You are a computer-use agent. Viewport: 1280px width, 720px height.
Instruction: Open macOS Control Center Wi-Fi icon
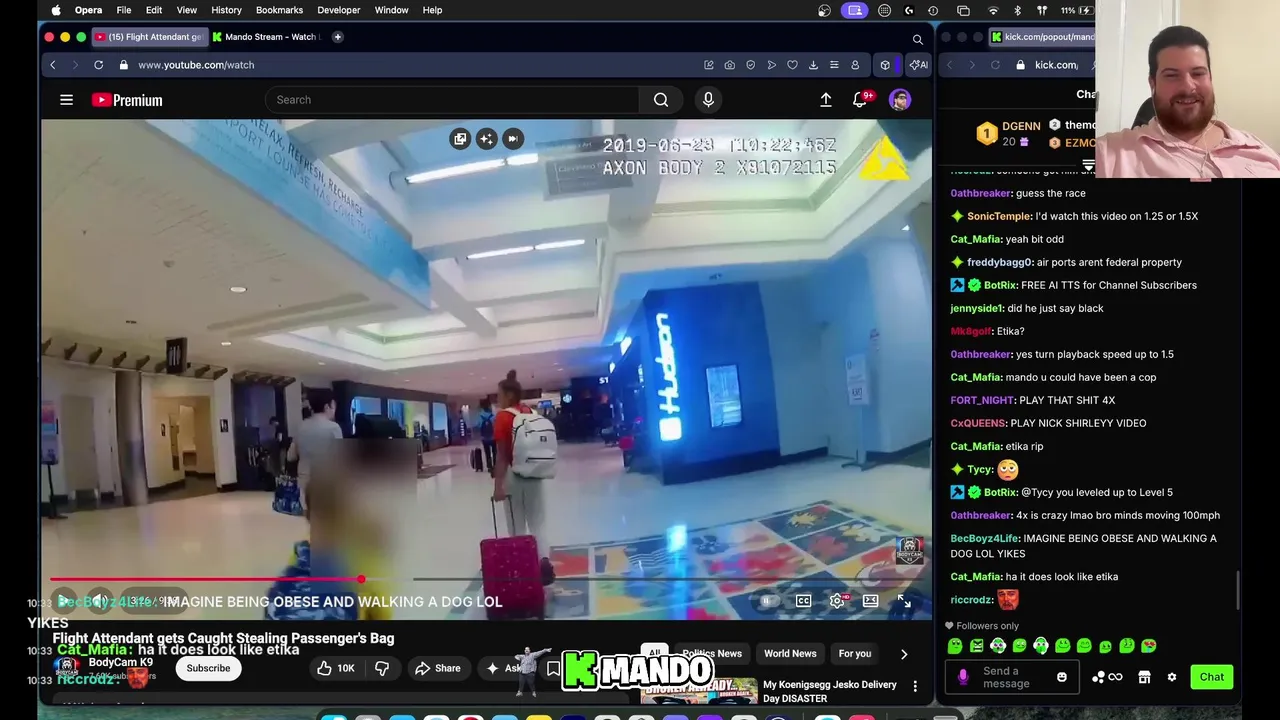point(993,10)
